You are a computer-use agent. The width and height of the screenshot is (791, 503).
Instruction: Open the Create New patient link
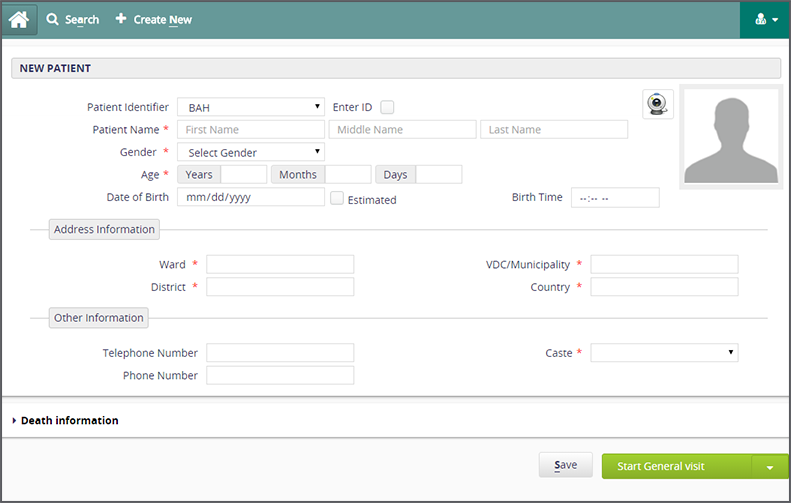pyautogui.click(x=154, y=20)
